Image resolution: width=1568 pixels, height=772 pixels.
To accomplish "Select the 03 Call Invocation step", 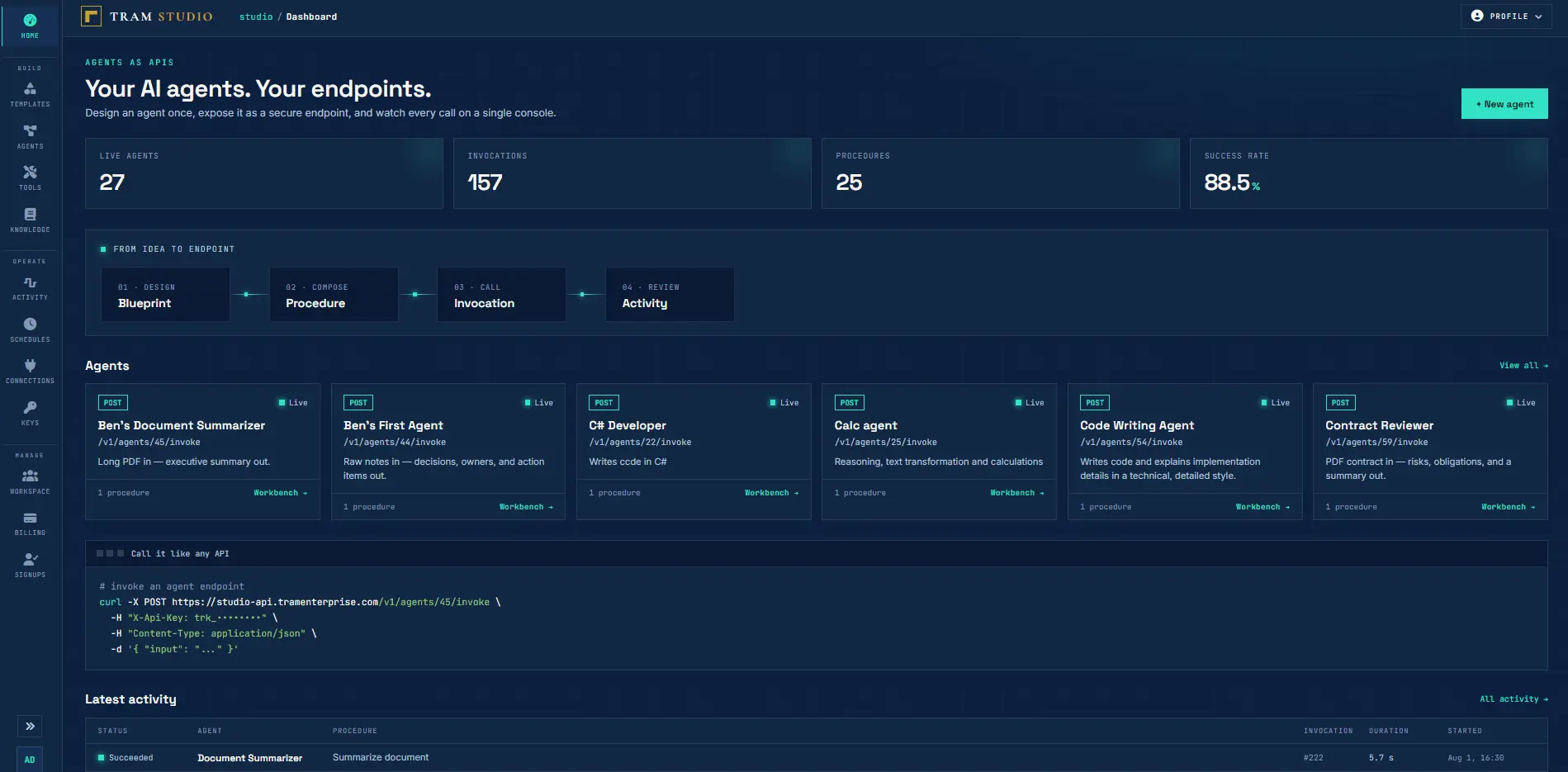I will point(501,295).
